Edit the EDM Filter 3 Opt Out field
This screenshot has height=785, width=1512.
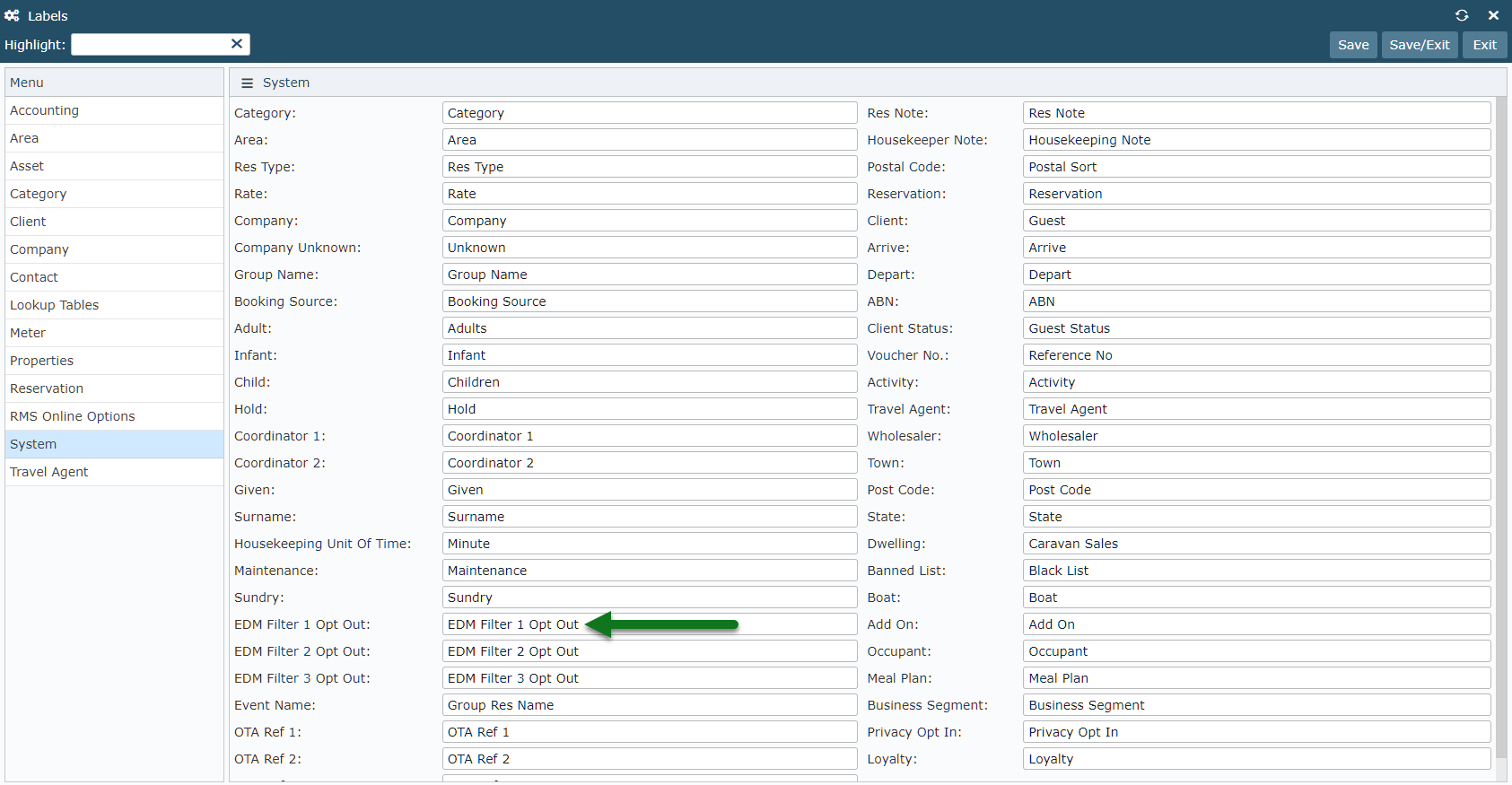(x=650, y=678)
